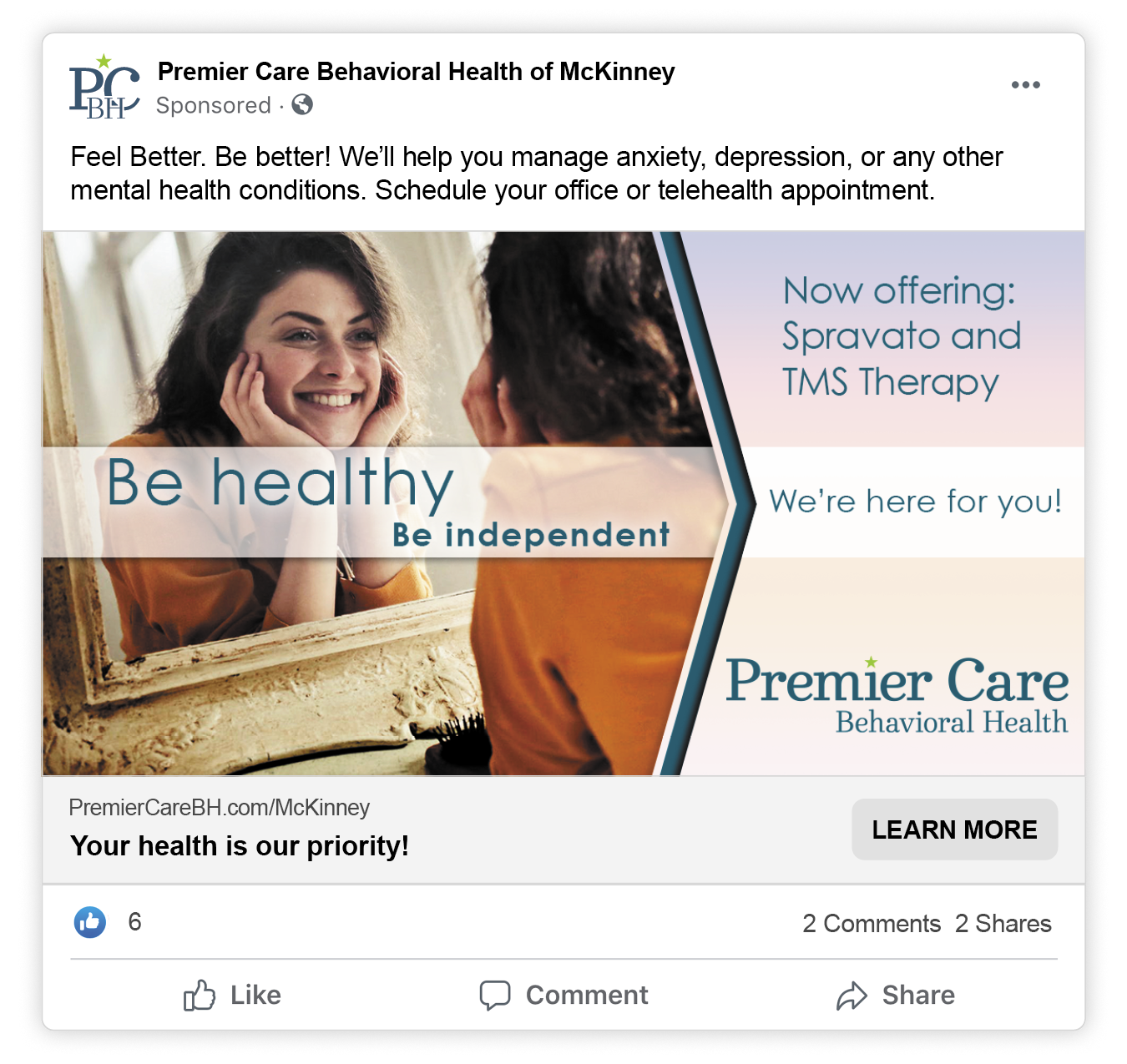Click the globe public audience icon

click(x=302, y=104)
